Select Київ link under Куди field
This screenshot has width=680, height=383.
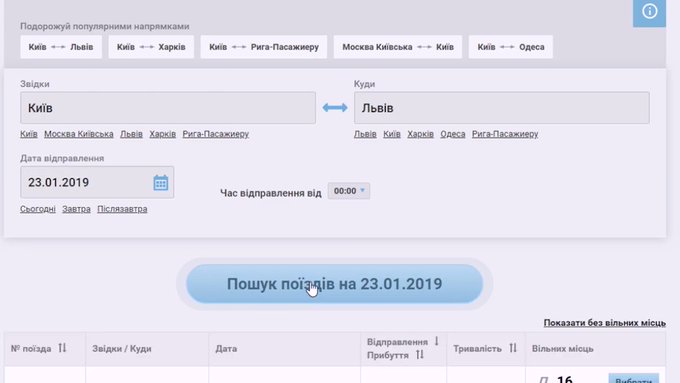(392, 134)
